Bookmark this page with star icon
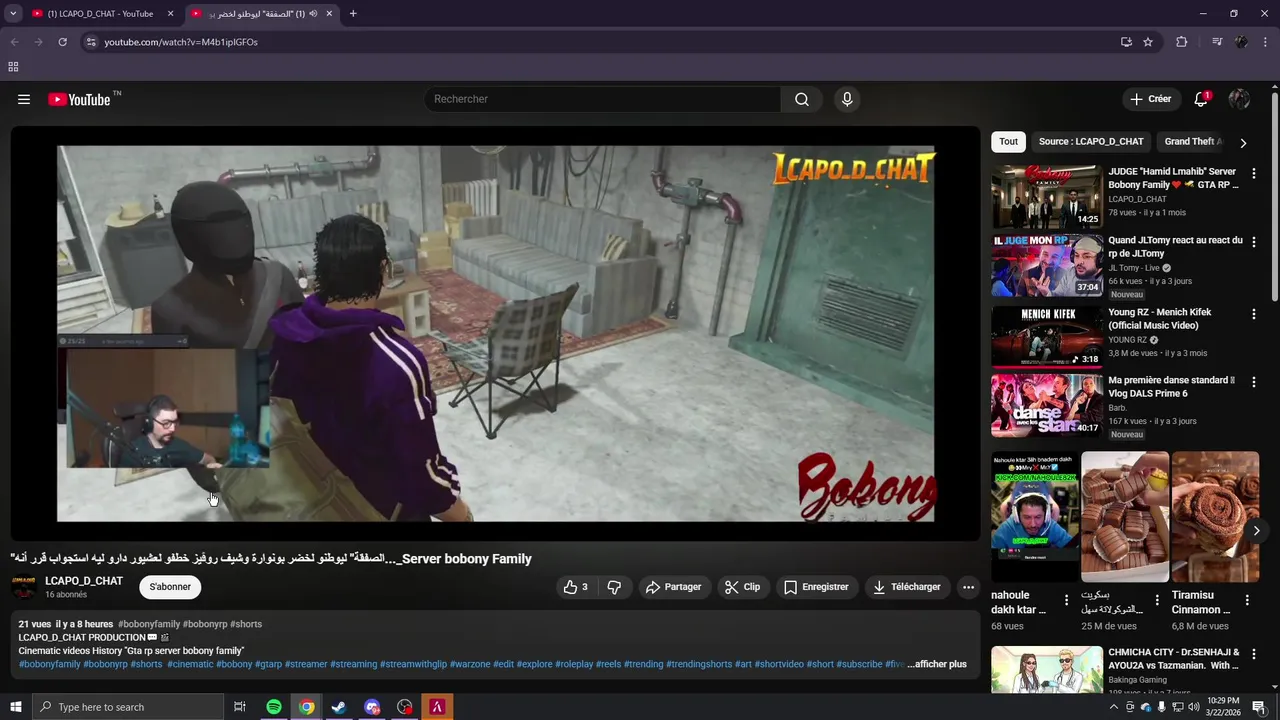The width and height of the screenshot is (1280, 720). tap(1148, 42)
